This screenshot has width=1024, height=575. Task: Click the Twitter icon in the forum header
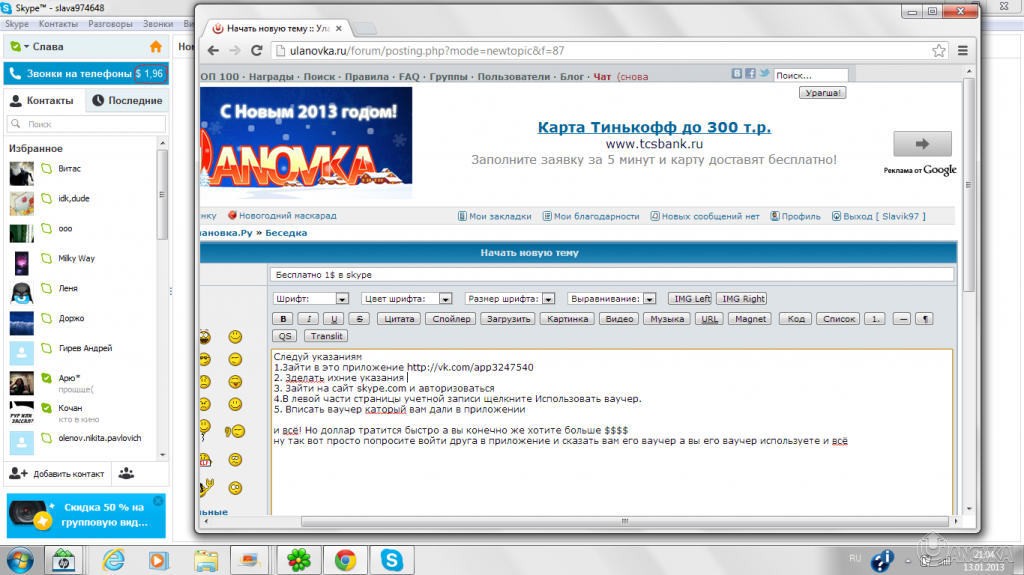[764, 73]
